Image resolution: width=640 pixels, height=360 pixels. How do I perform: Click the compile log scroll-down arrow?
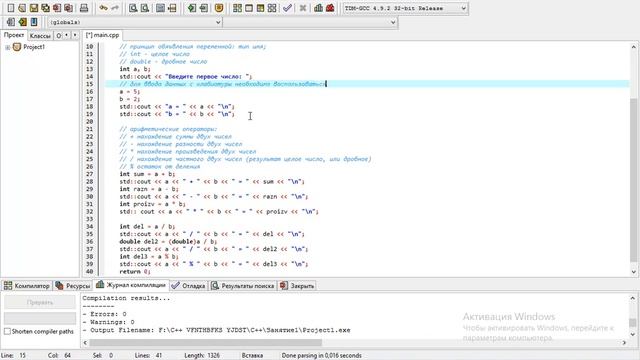[x=633, y=335]
